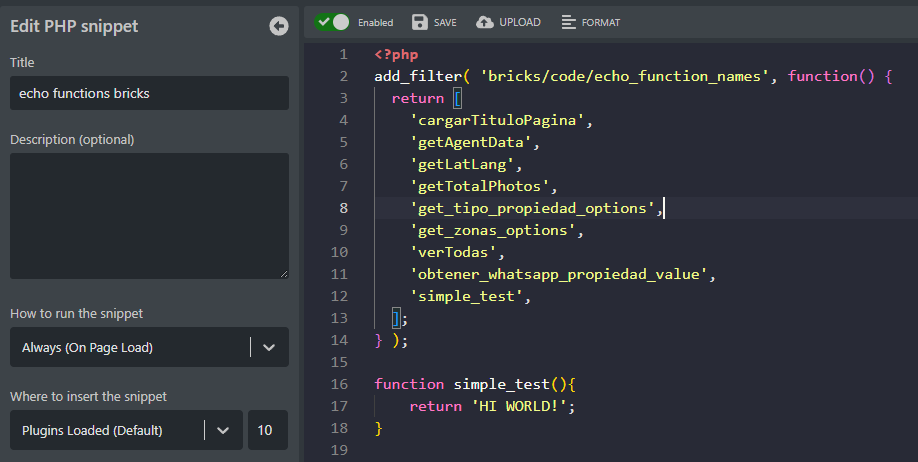Click the 'obtener_whatsapp_propiedad_value' code line
The height and width of the screenshot is (462, 918).
pos(563,274)
